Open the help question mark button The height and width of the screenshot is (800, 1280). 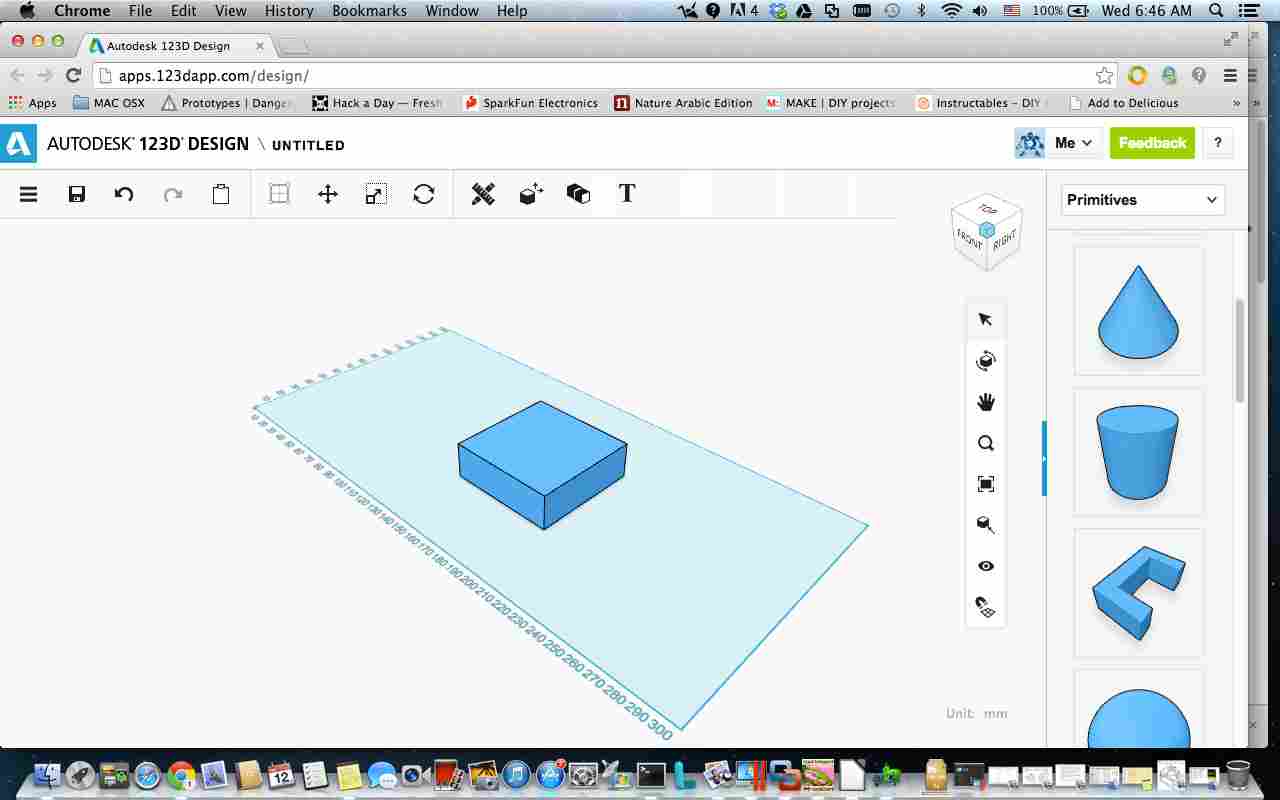pos(1217,143)
